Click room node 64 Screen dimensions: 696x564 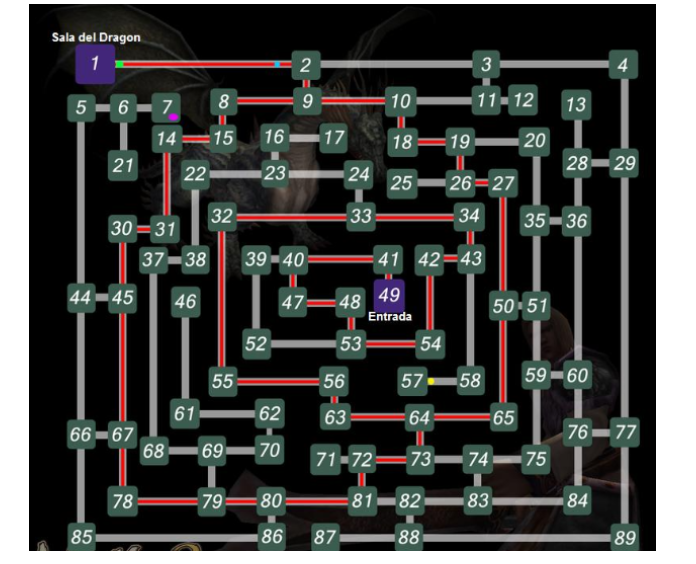(x=420, y=417)
